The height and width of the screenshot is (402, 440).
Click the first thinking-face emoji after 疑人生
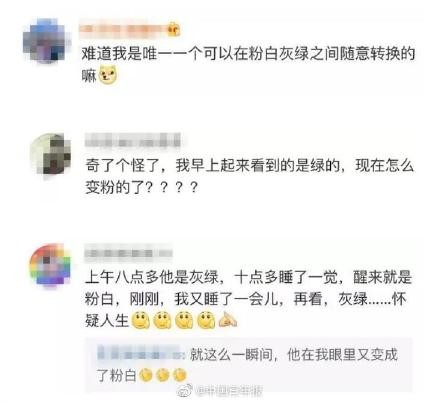(x=140, y=320)
